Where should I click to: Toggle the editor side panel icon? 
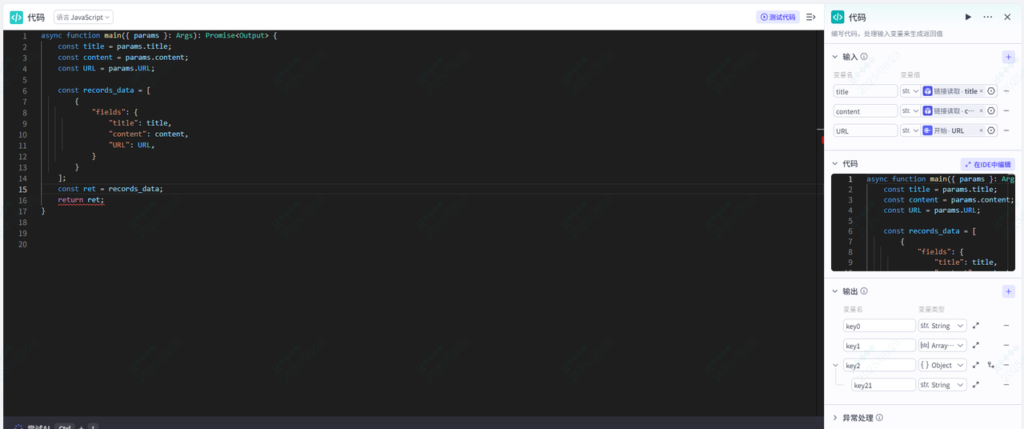pyautogui.click(x=810, y=17)
